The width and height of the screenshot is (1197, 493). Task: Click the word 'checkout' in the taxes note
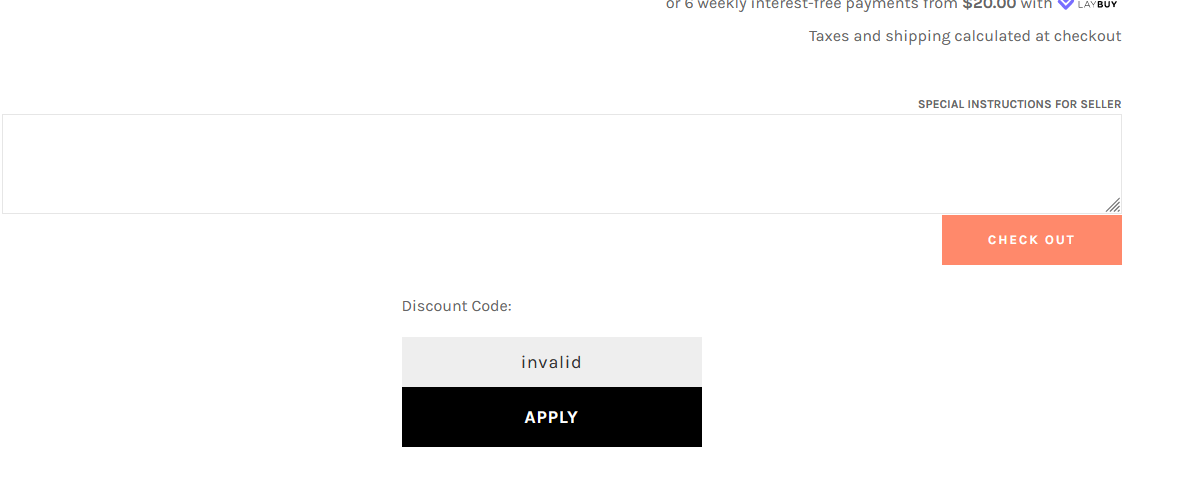click(x=1088, y=36)
